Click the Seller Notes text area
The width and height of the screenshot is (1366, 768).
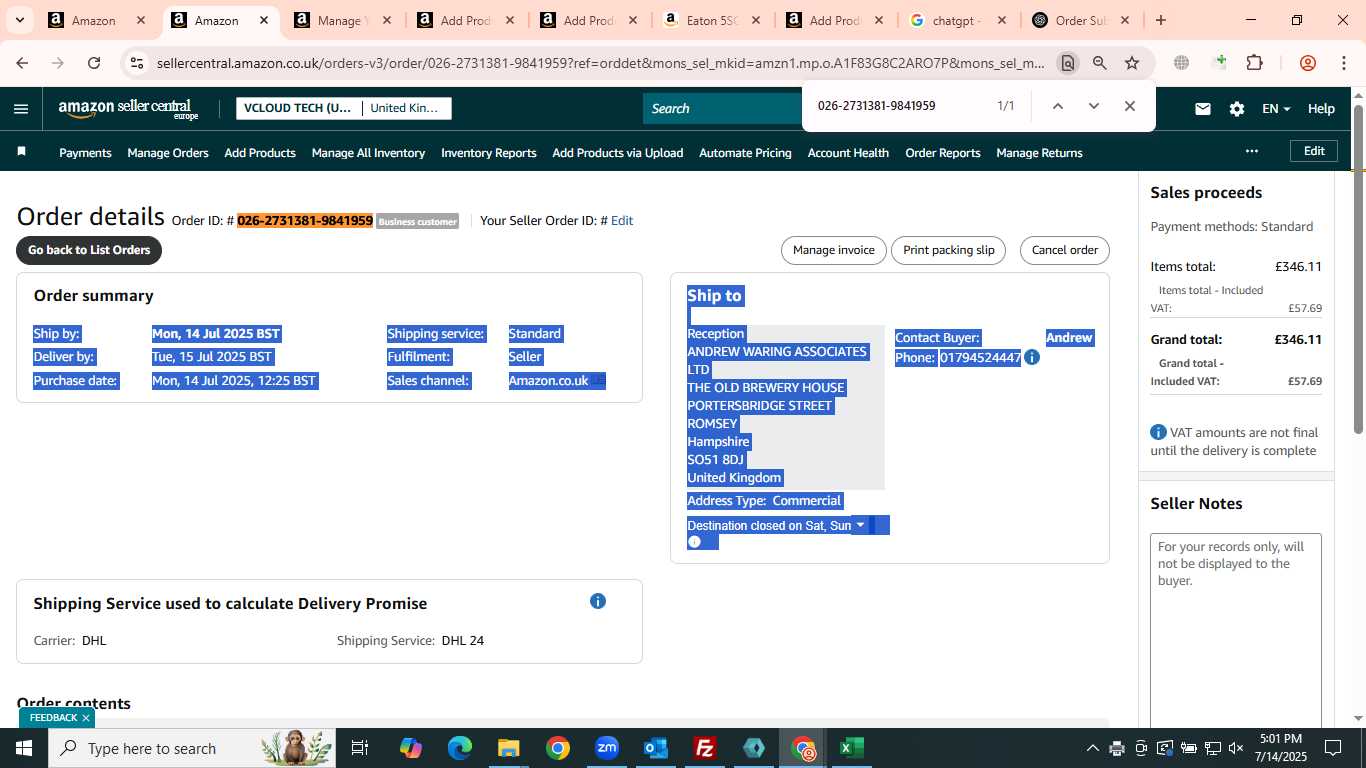[1236, 633]
